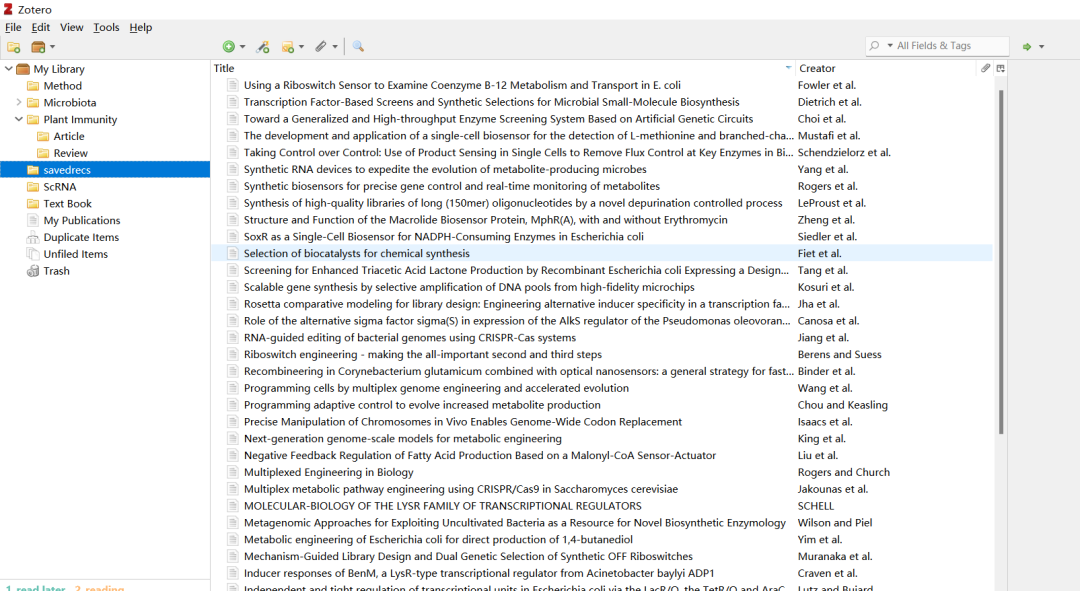This screenshot has width=1080, height=591.
Task: Click creator 'Rogers and Church'
Action: (x=844, y=473)
